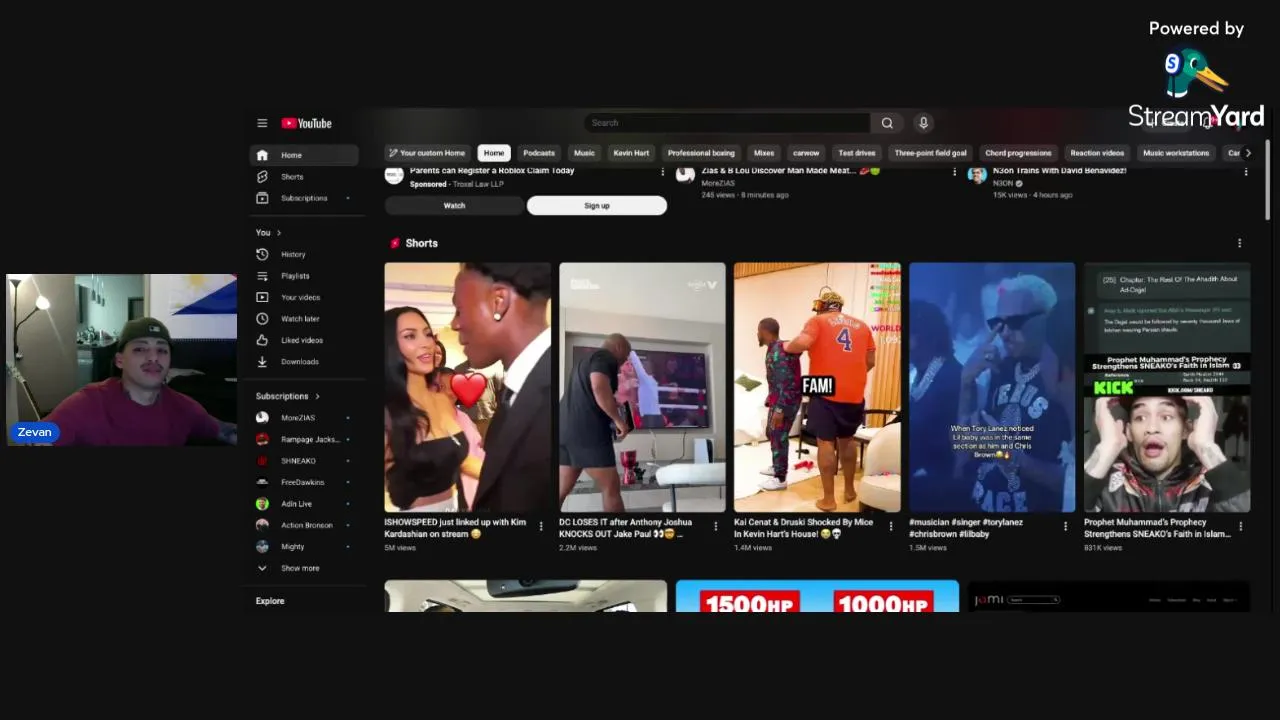Click the page vertical scrollbar
1280x720 pixels.
coord(1268,180)
